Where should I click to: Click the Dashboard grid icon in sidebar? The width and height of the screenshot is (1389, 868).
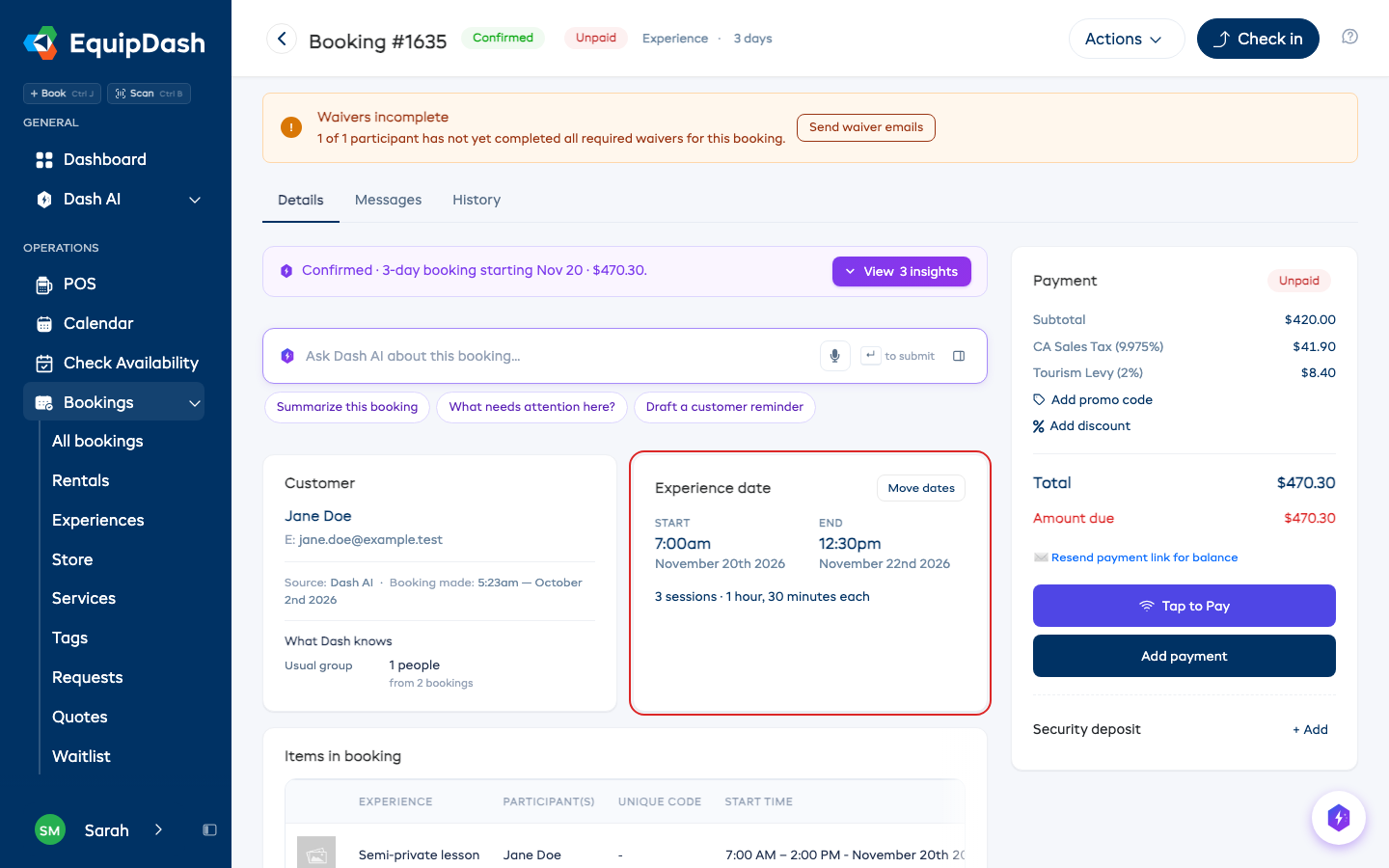pyautogui.click(x=44, y=160)
